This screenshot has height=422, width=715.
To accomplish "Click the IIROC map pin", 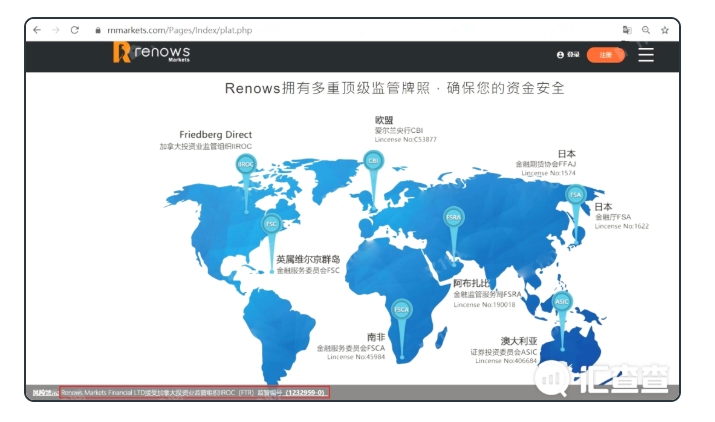I will pos(246,164).
